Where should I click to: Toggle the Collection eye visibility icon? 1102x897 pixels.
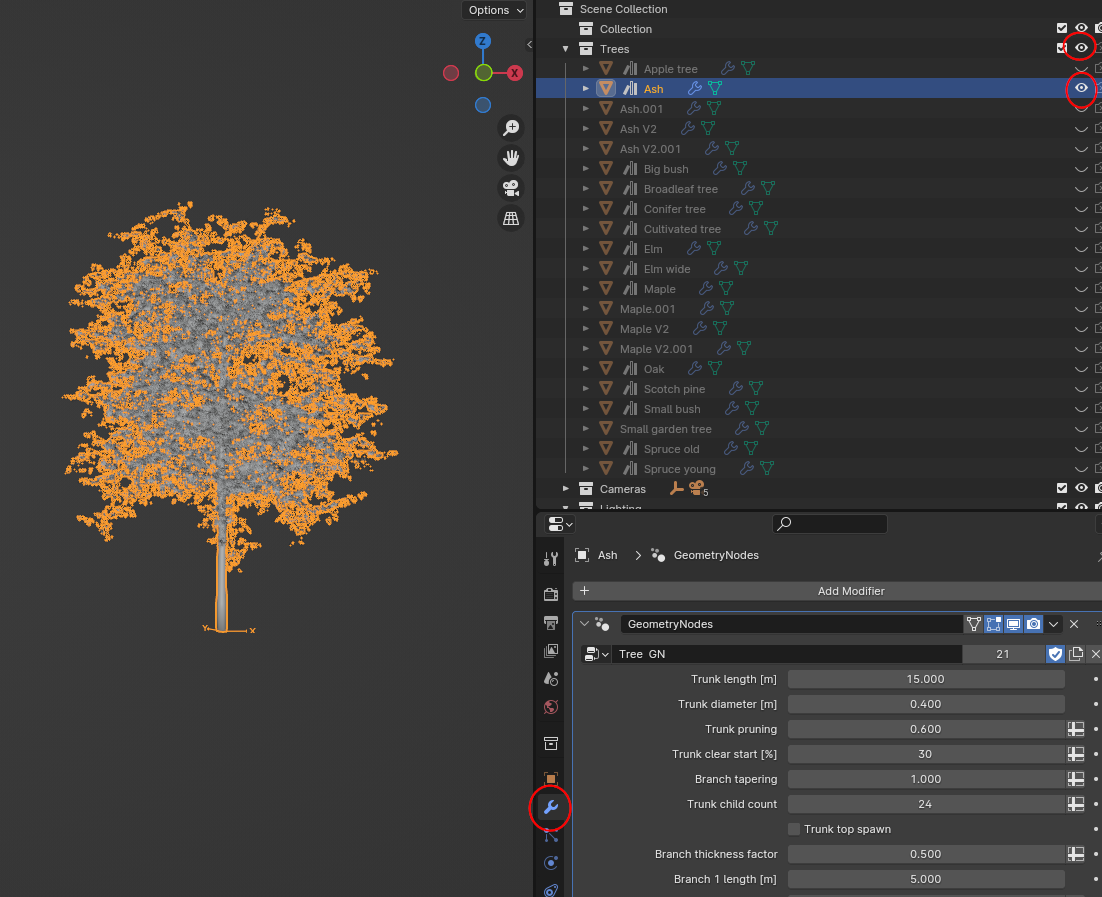pyautogui.click(x=1081, y=28)
